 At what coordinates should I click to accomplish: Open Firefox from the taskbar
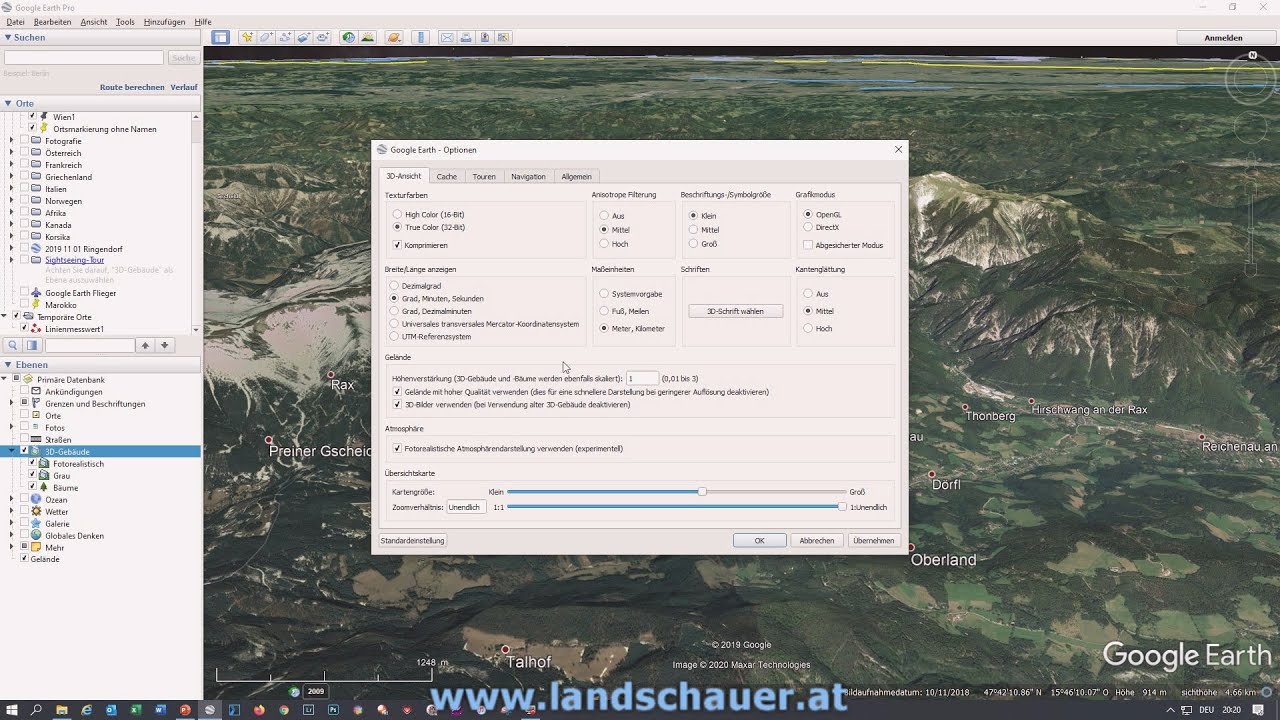(259, 710)
